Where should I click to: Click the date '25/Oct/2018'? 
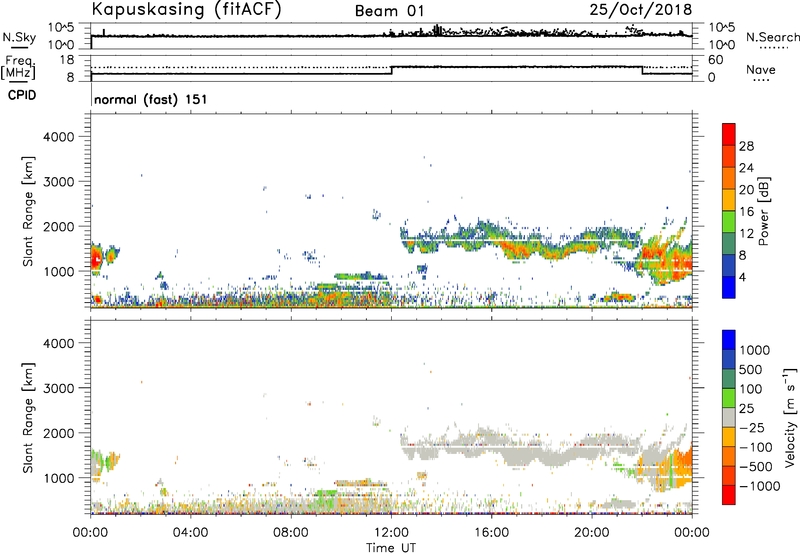tap(641, 10)
